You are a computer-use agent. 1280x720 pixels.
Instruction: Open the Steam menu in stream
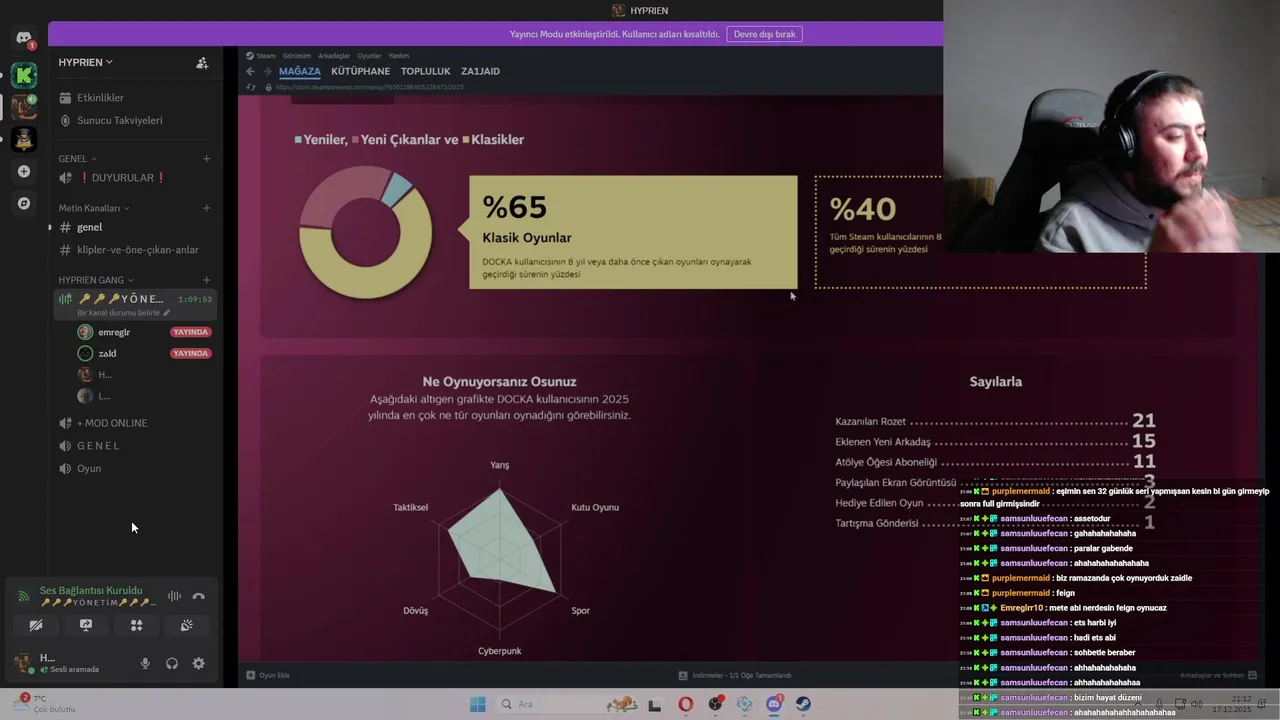[x=262, y=56]
